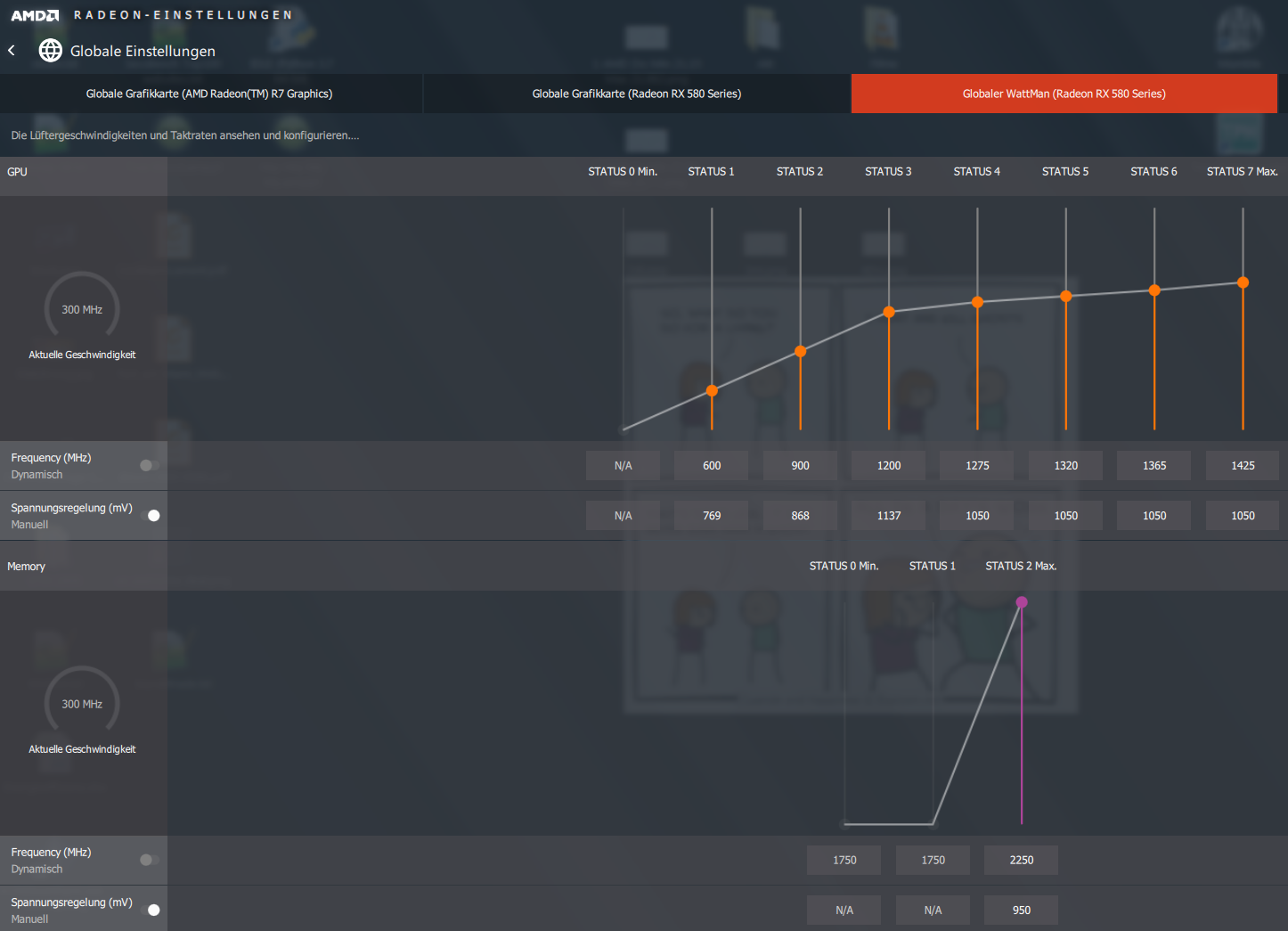Click the AMD logo
This screenshot has height=931, width=1288.
click(35, 15)
